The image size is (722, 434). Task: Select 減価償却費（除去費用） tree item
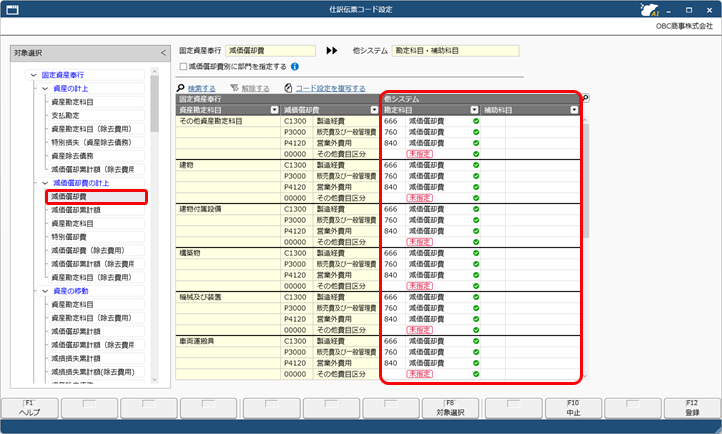coord(96,250)
